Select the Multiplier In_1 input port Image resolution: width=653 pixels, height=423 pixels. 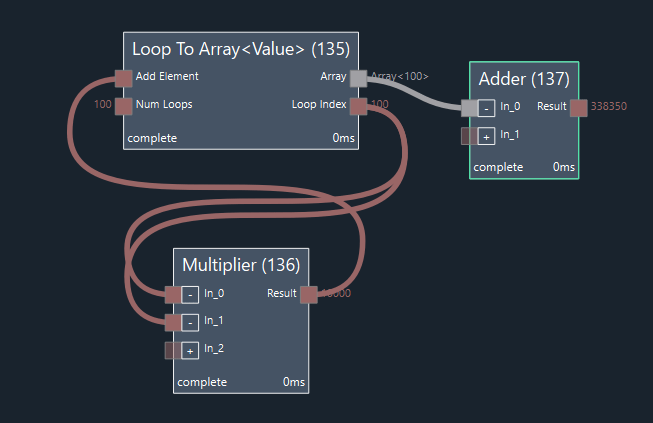tap(174, 322)
